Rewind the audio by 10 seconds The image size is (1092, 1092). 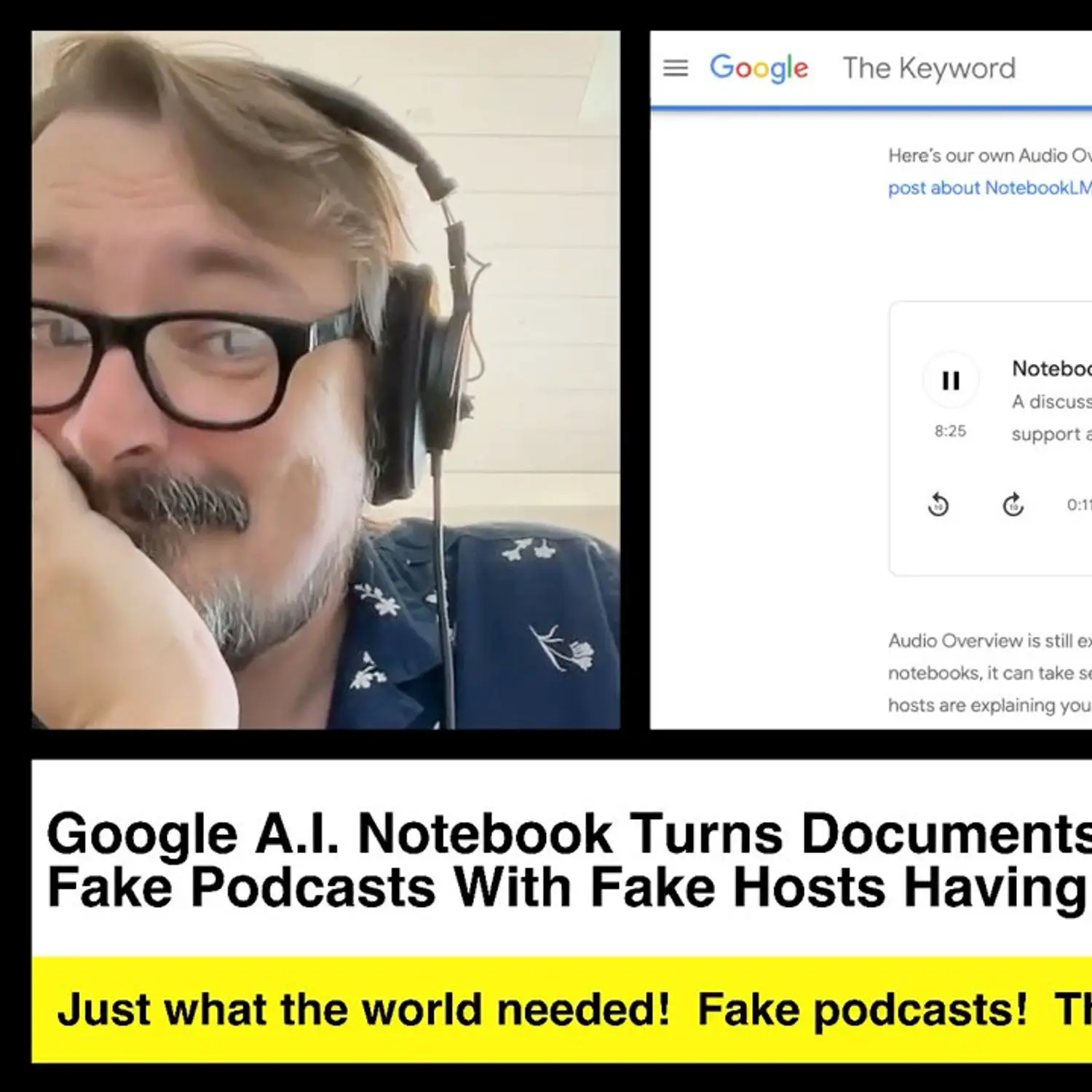point(938,505)
